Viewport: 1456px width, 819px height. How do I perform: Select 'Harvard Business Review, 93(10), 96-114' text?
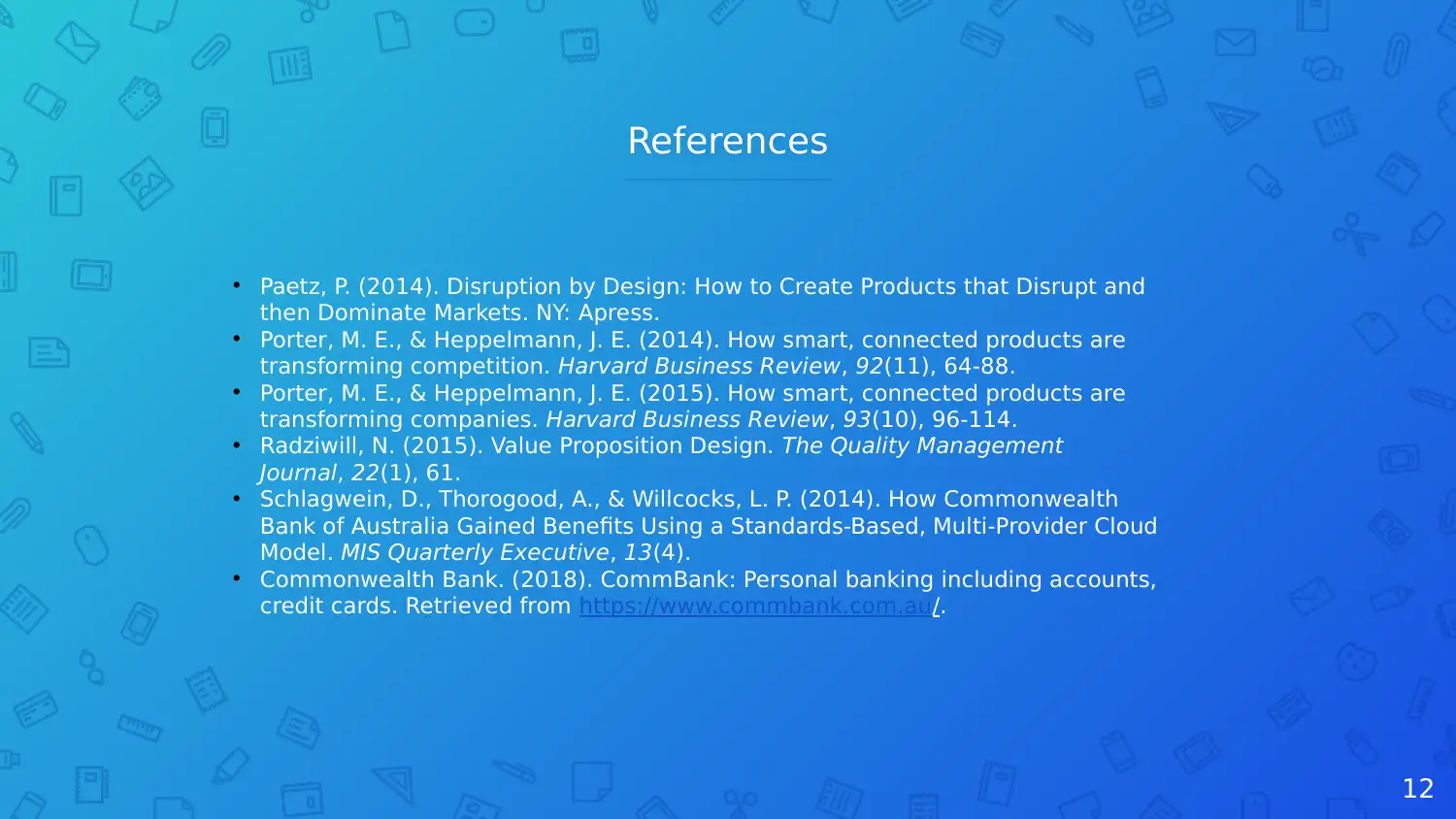780,420
